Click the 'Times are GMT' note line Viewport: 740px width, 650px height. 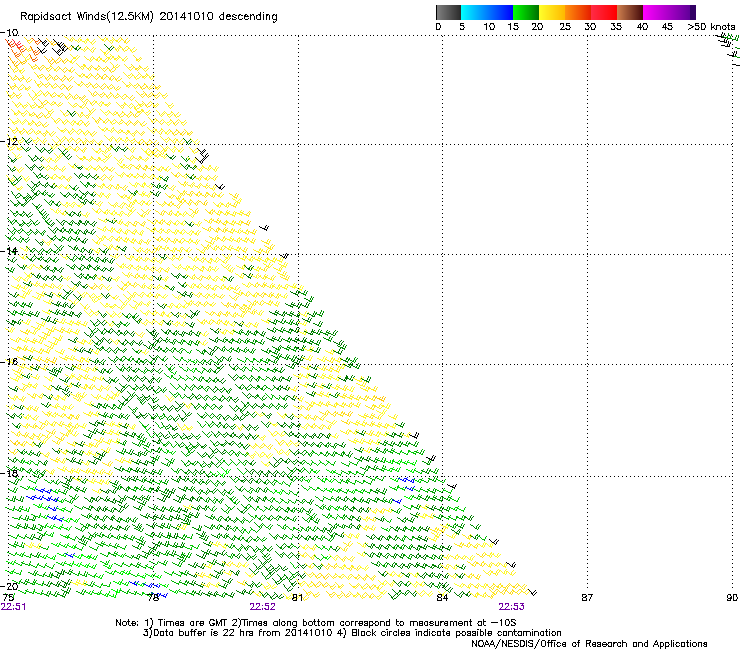pyautogui.click(x=316, y=623)
